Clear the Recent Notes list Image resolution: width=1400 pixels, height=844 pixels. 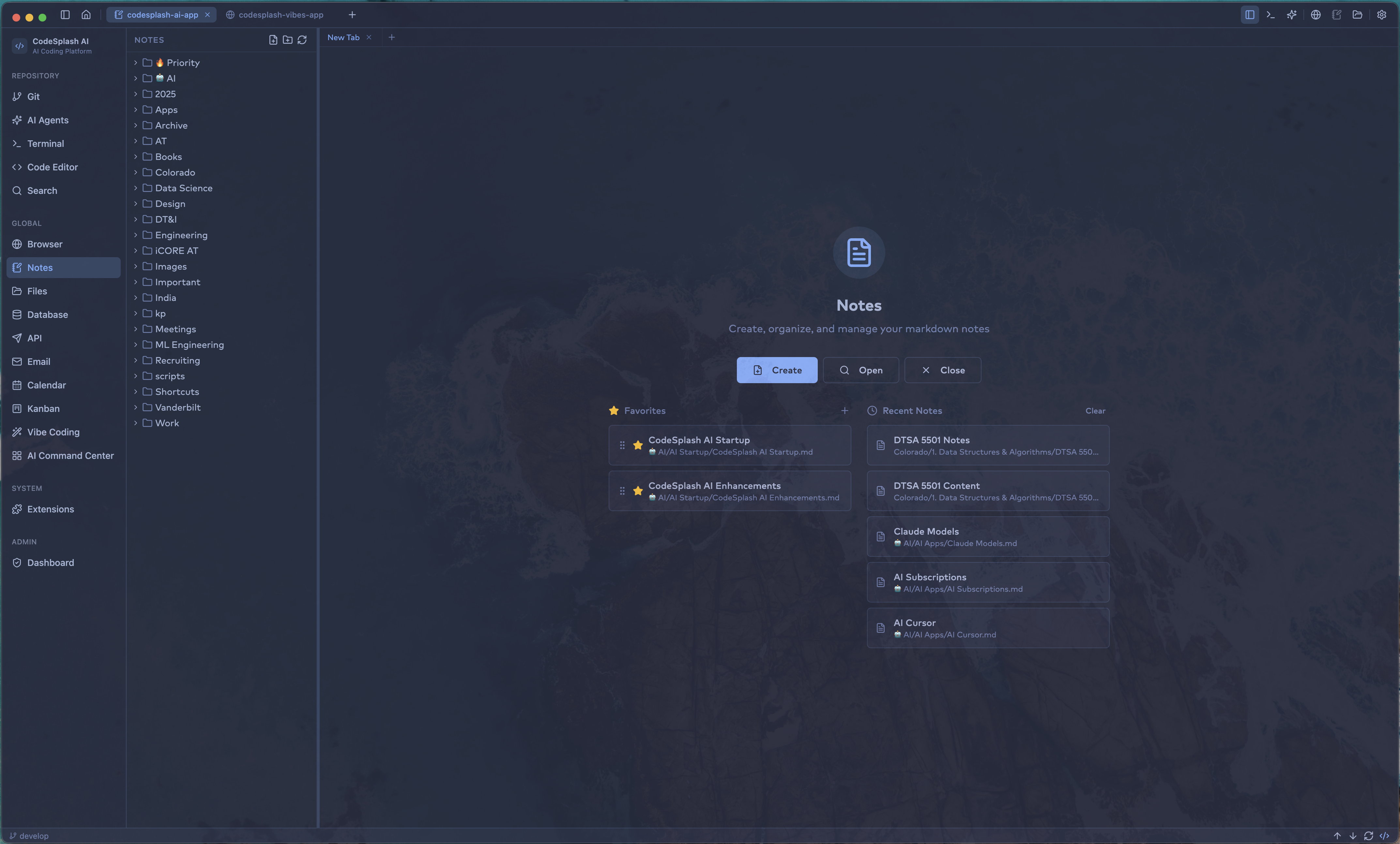coord(1095,411)
